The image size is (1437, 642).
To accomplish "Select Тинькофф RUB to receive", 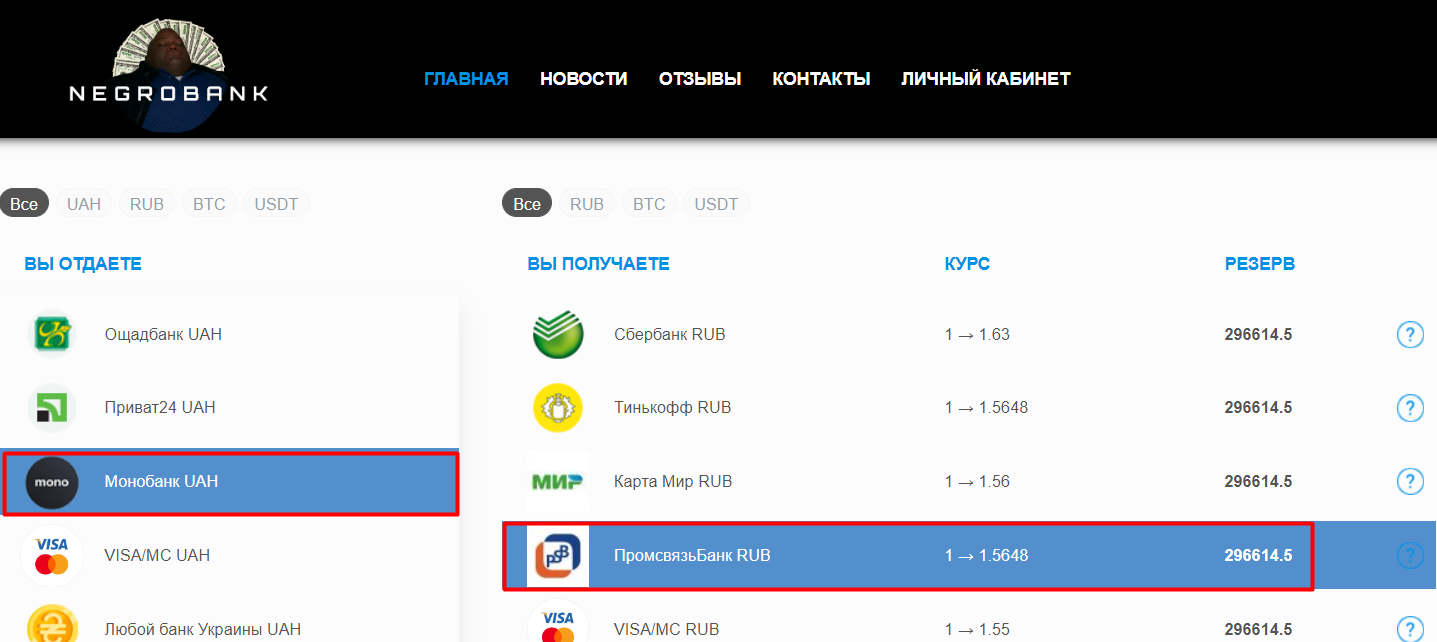I will pyautogui.click(x=969, y=408).
